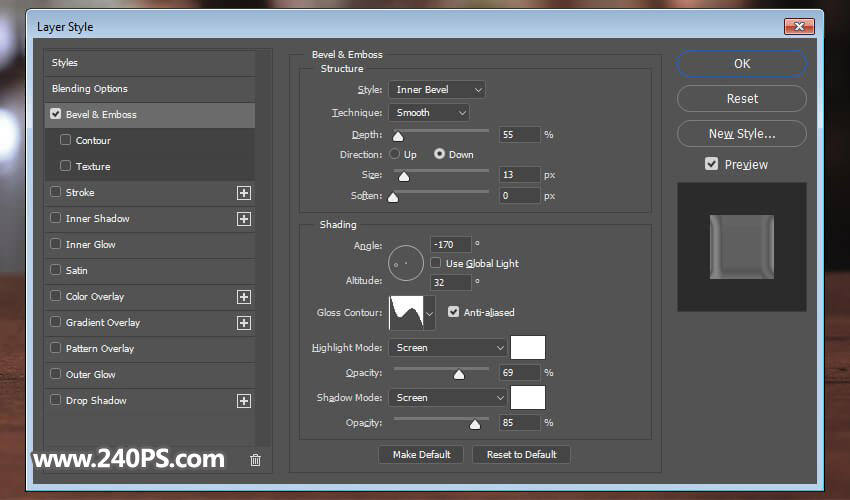This screenshot has width=850, height=500.
Task: Open the Technique dropdown showing Smooth
Action: tap(429, 113)
